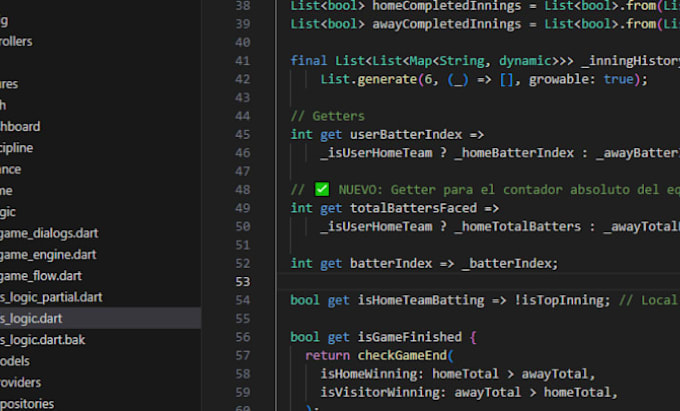Click the checkGameEnd function call
The image size is (680, 411).
click(402, 356)
